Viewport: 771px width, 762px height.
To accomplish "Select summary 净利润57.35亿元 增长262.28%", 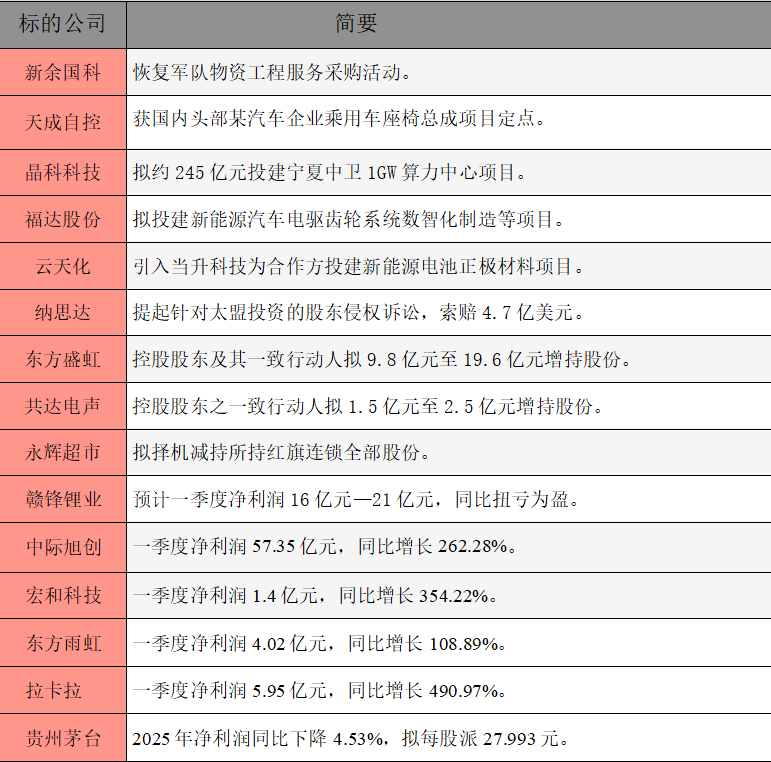I will point(449,547).
